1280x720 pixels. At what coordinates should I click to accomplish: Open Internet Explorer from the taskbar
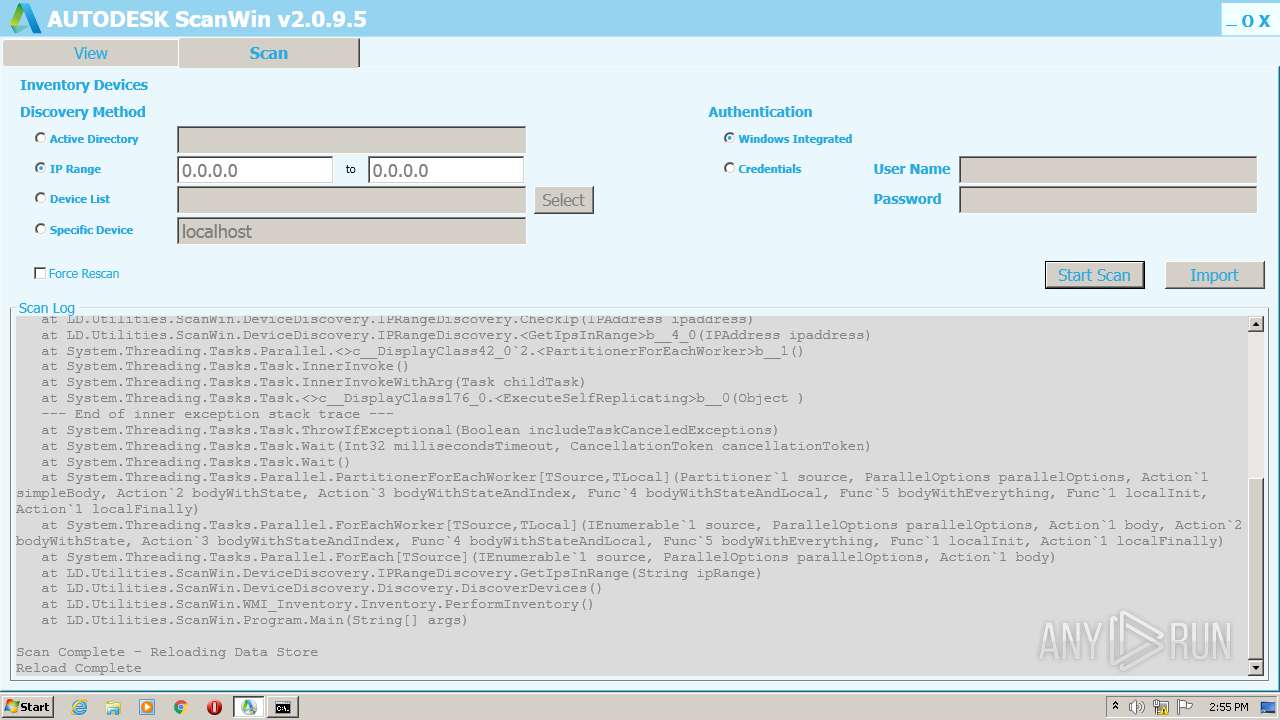(79, 707)
